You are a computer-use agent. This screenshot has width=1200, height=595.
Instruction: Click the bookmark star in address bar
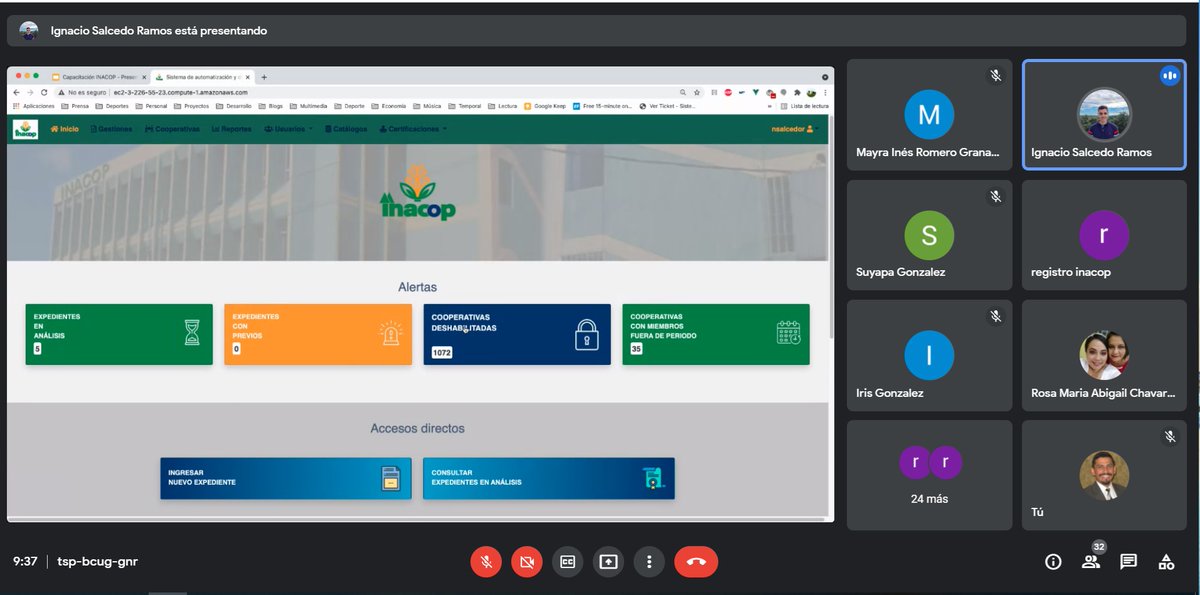697,92
